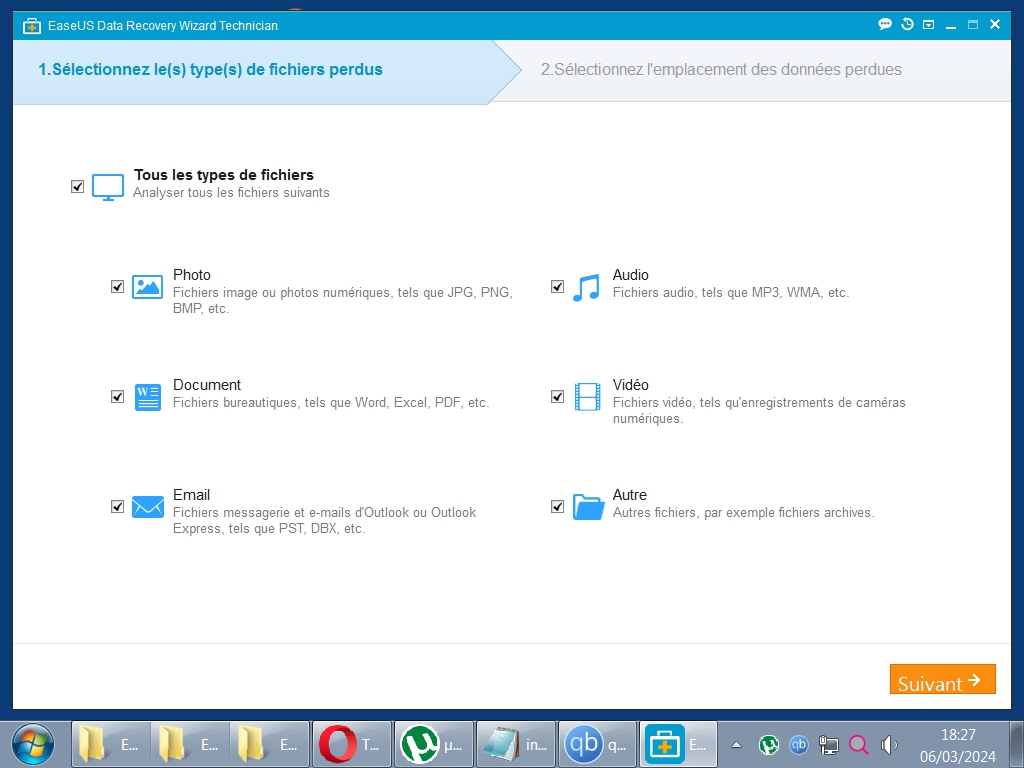
Task: Click the EaseUS app icon in title bar
Action: coord(31,26)
